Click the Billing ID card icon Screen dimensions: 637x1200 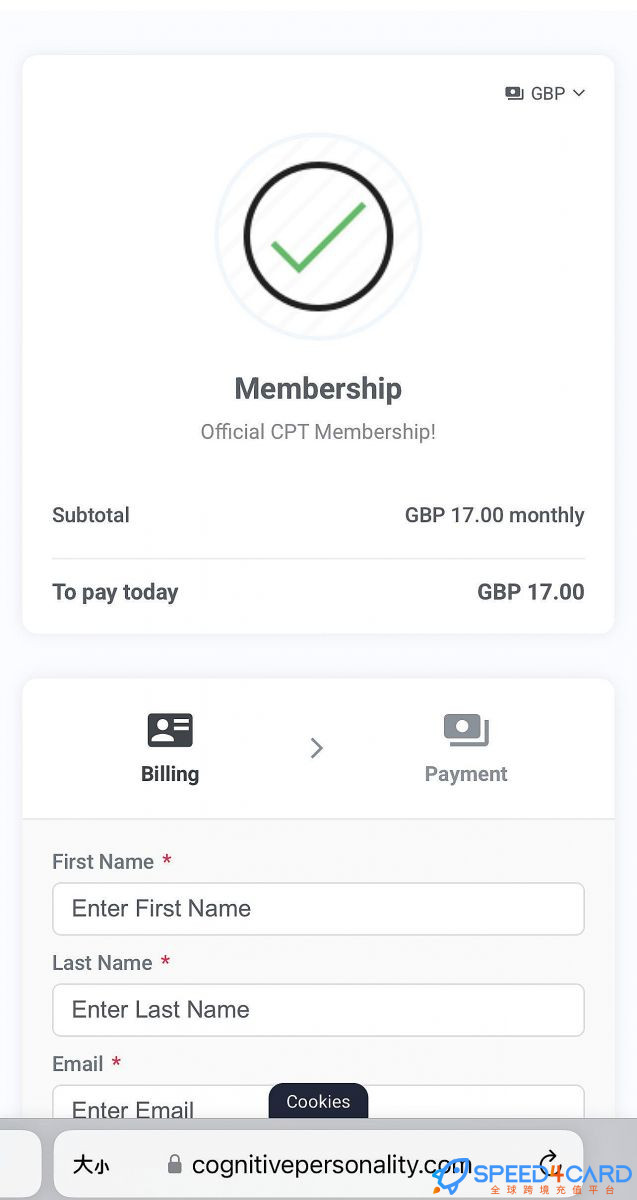[x=170, y=730]
